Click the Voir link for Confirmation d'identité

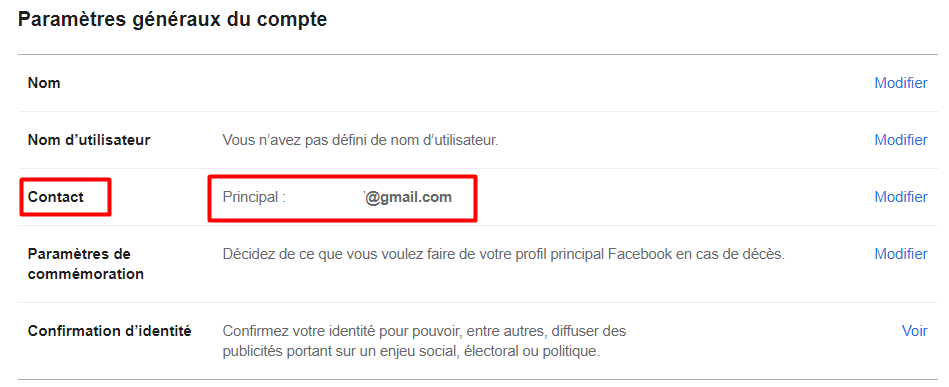[x=915, y=331]
